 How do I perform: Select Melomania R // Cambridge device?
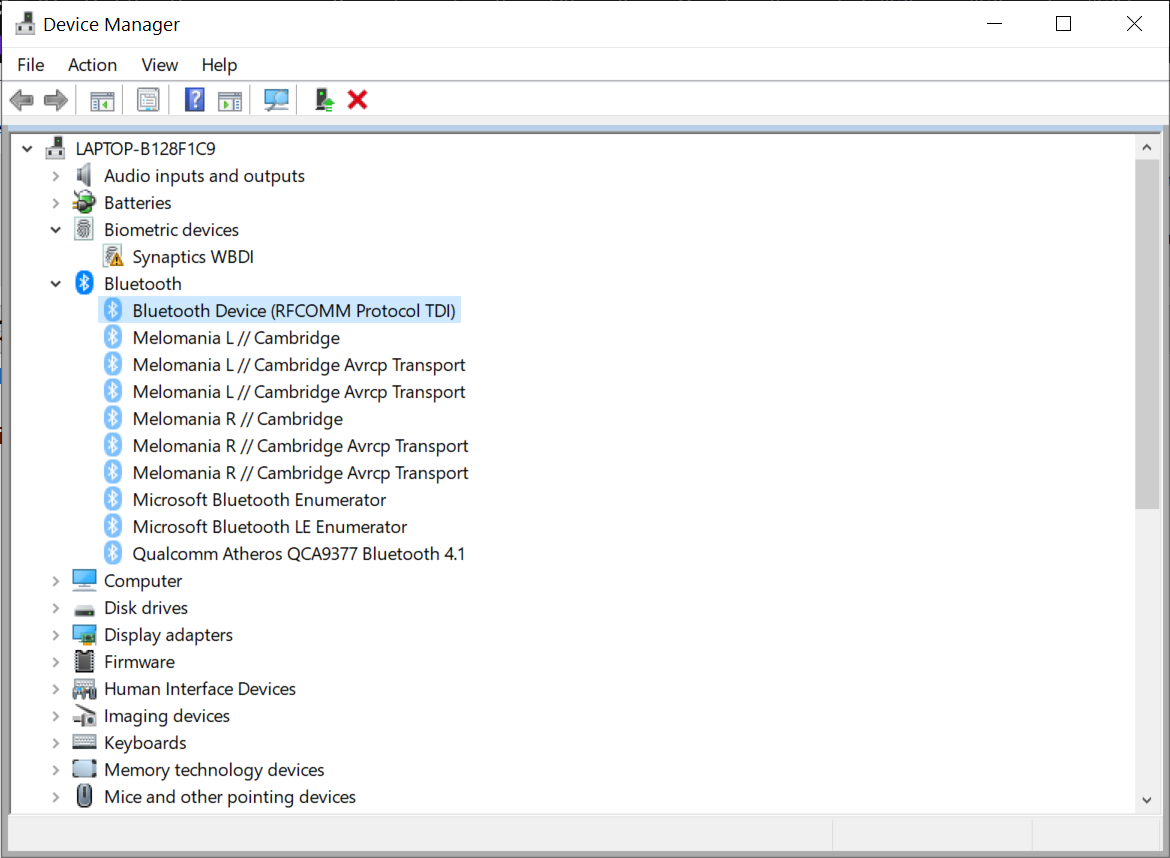[237, 419]
